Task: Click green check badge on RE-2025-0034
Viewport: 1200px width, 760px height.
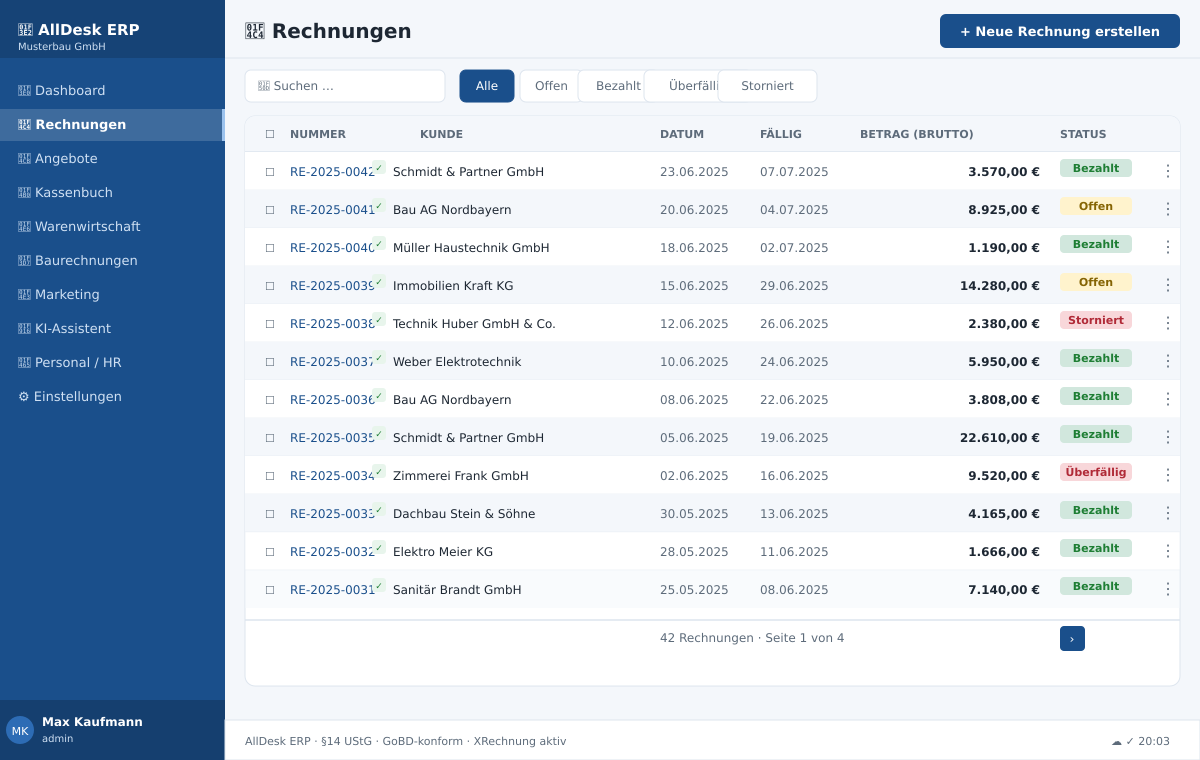Action: (x=379, y=471)
